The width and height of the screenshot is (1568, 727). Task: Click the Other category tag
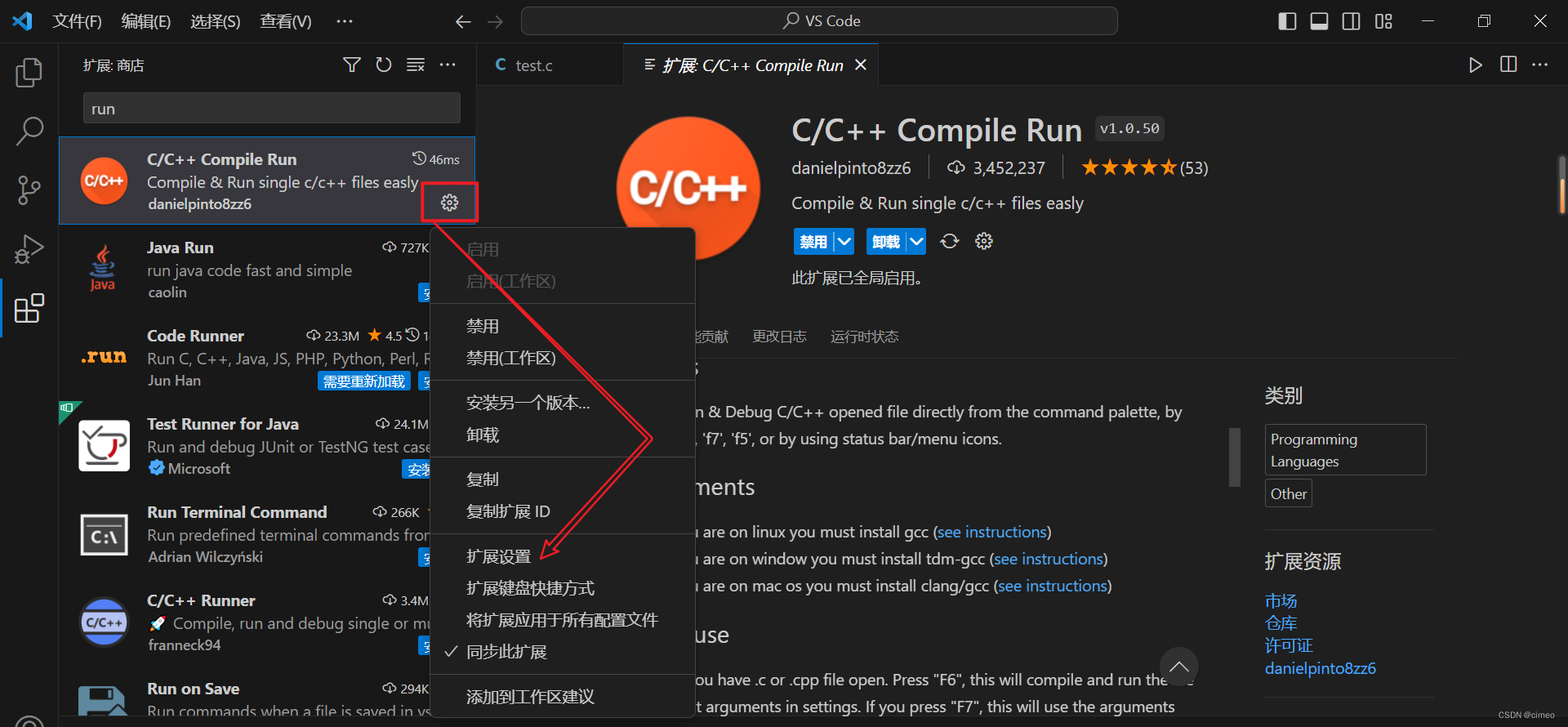1289,493
